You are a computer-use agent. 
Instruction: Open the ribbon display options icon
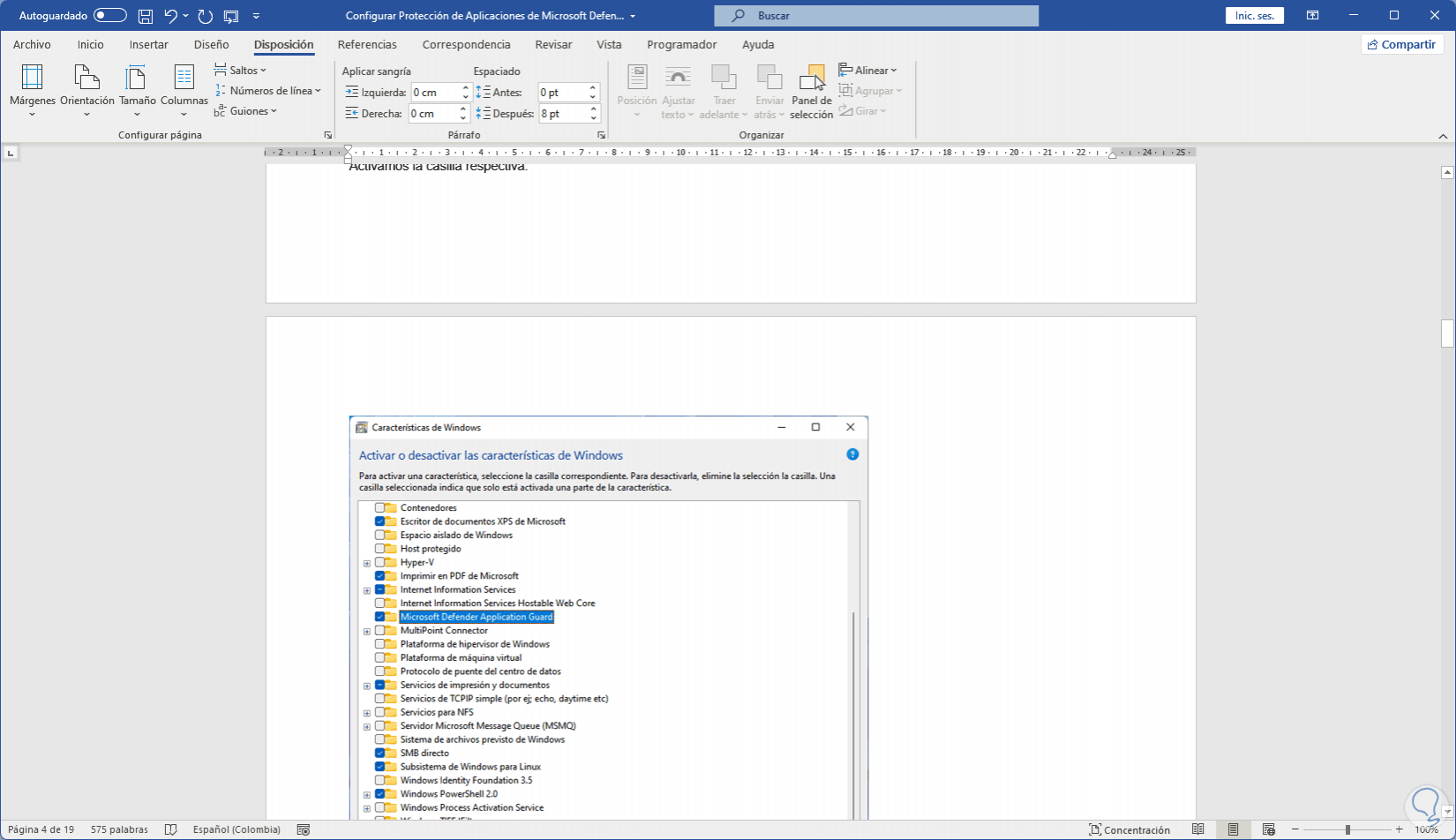(1313, 16)
